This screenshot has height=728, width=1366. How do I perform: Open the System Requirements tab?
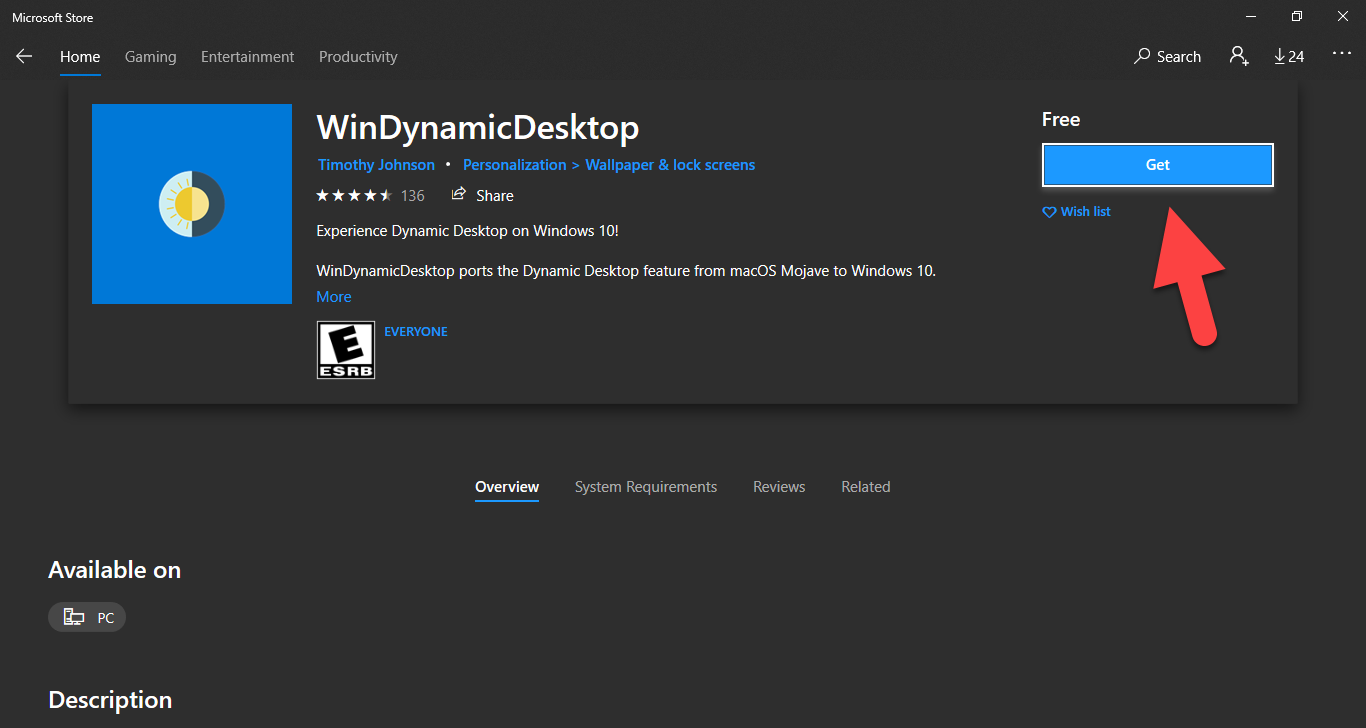[x=646, y=486]
